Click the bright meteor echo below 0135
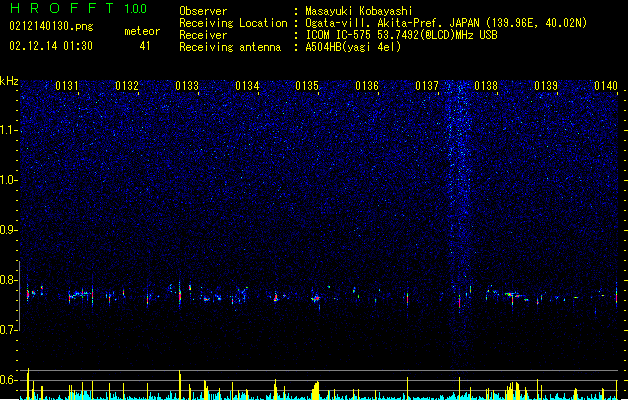629x400 pixels. (316, 298)
